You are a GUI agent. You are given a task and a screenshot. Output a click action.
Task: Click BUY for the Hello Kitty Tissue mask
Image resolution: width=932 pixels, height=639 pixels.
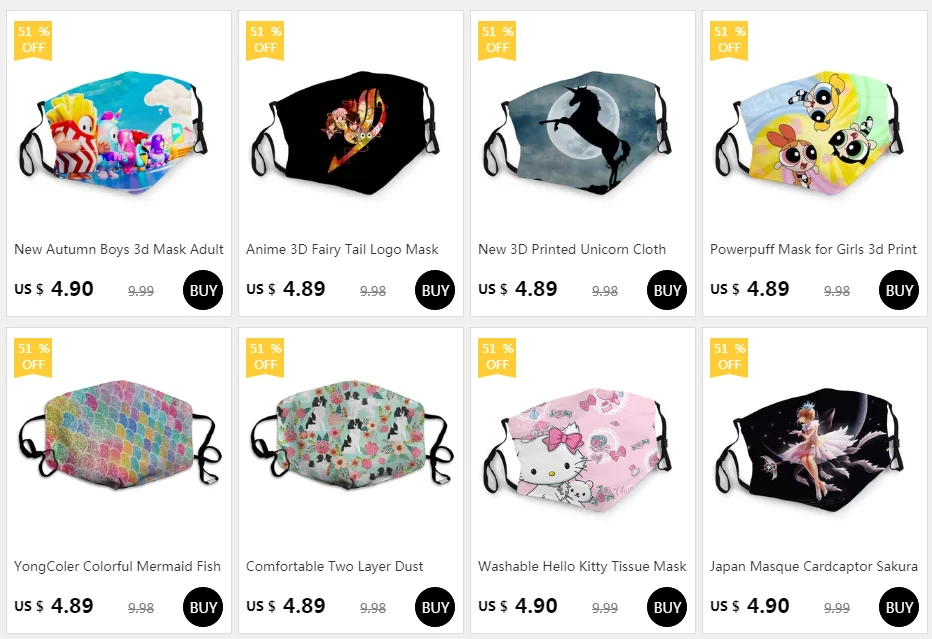pyautogui.click(x=666, y=607)
